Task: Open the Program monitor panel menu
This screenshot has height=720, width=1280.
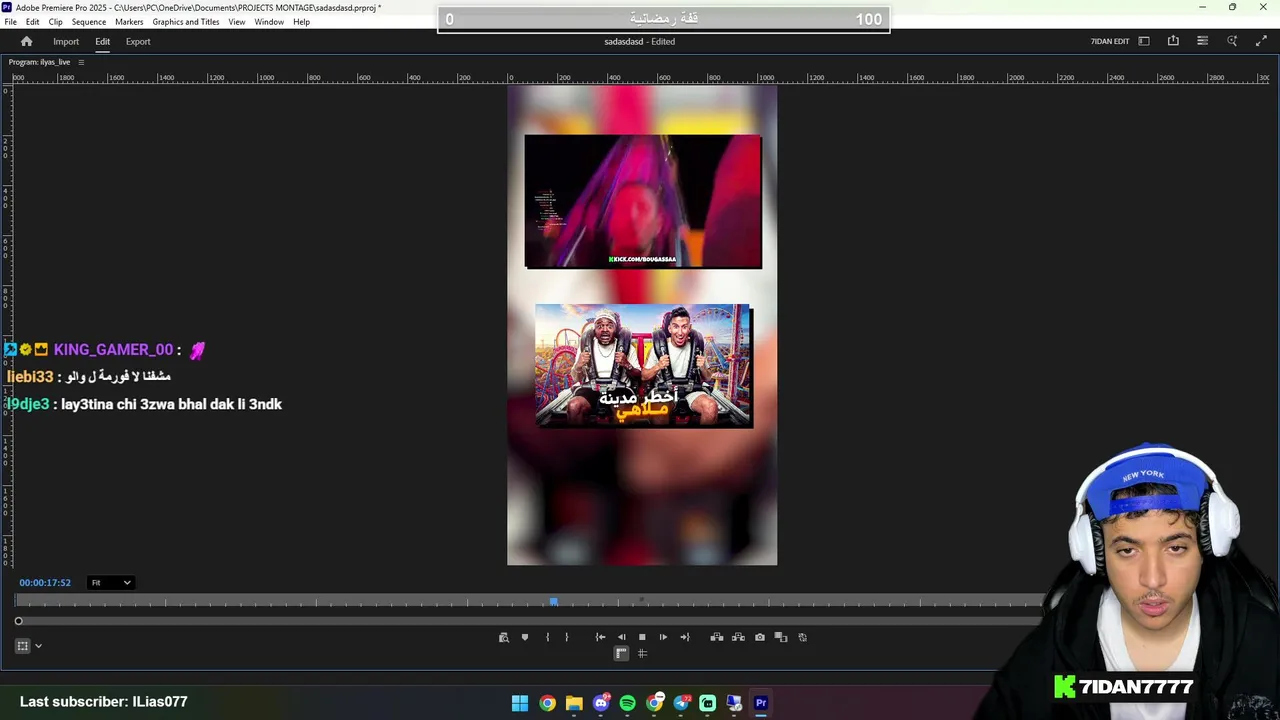Action: (x=81, y=62)
